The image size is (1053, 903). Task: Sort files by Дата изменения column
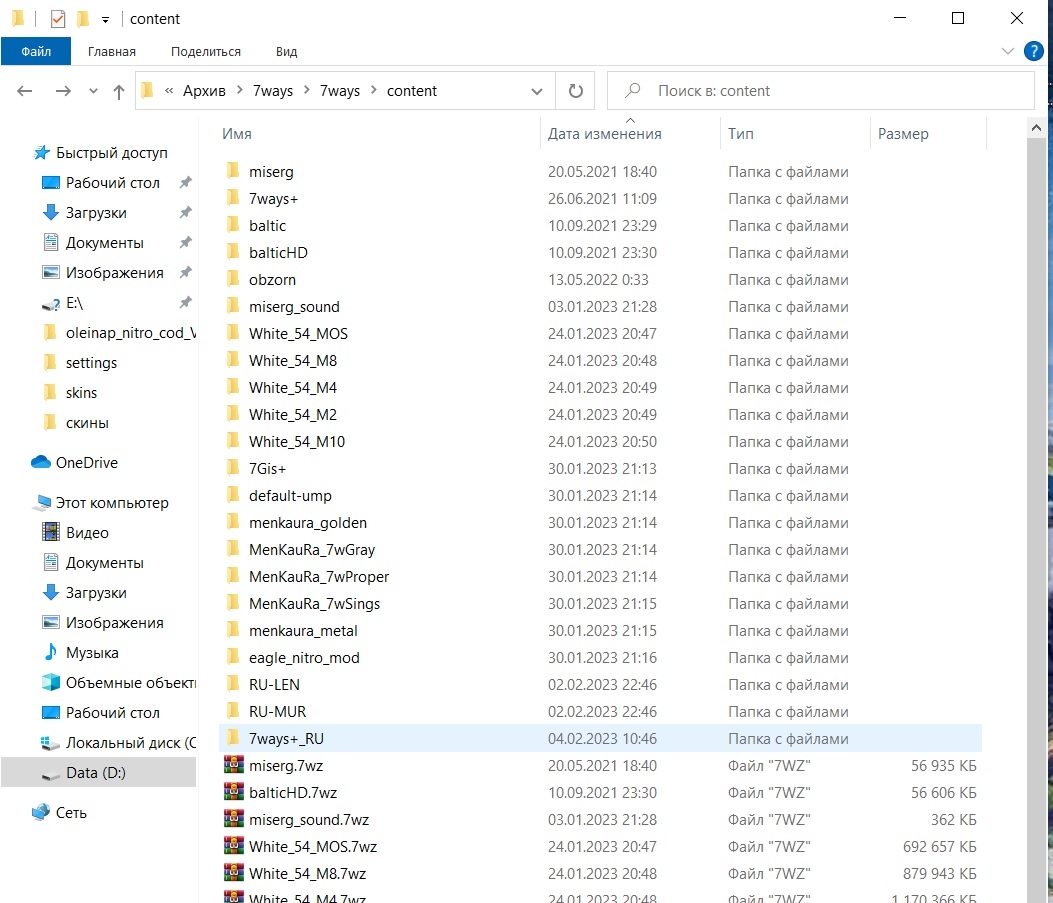(604, 133)
